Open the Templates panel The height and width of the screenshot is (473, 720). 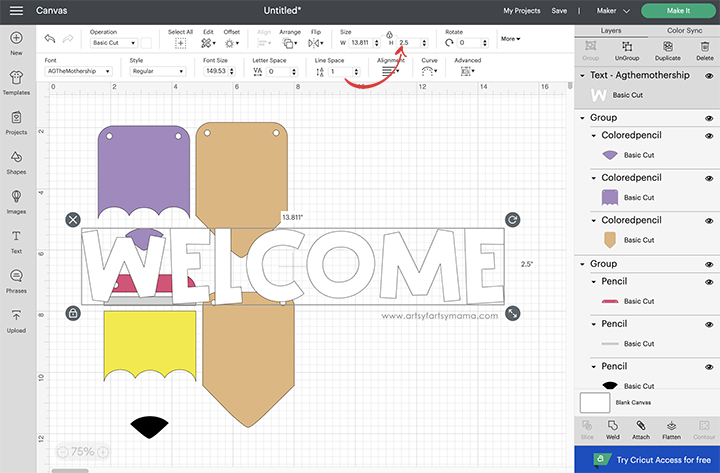coord(16,83)
